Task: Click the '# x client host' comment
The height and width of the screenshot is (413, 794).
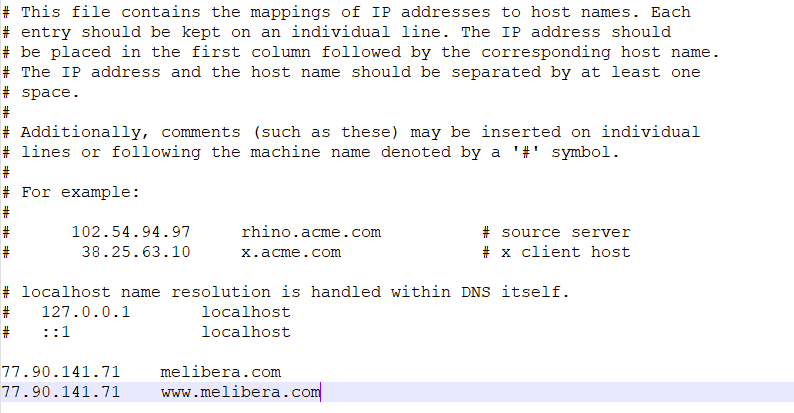Action: point(556,252)
